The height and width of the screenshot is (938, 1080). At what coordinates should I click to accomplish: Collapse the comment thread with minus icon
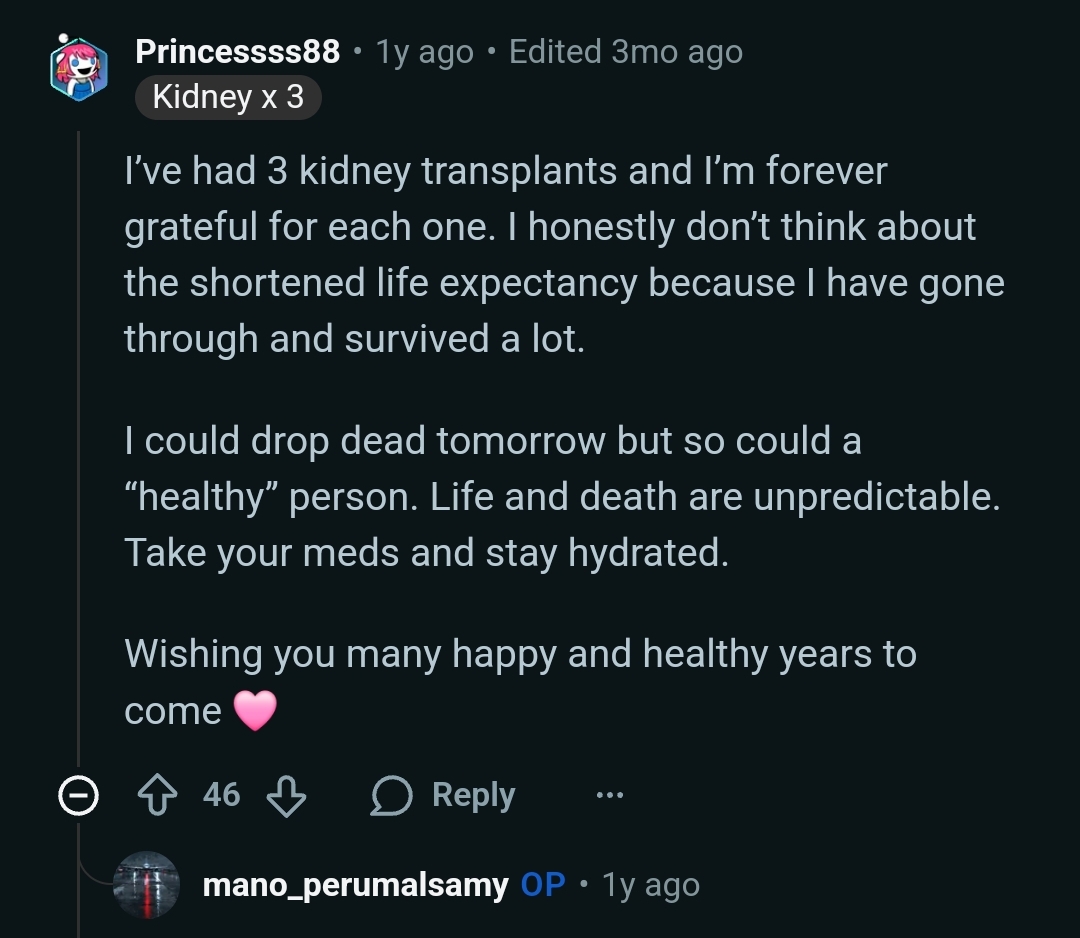click(78, 796)
